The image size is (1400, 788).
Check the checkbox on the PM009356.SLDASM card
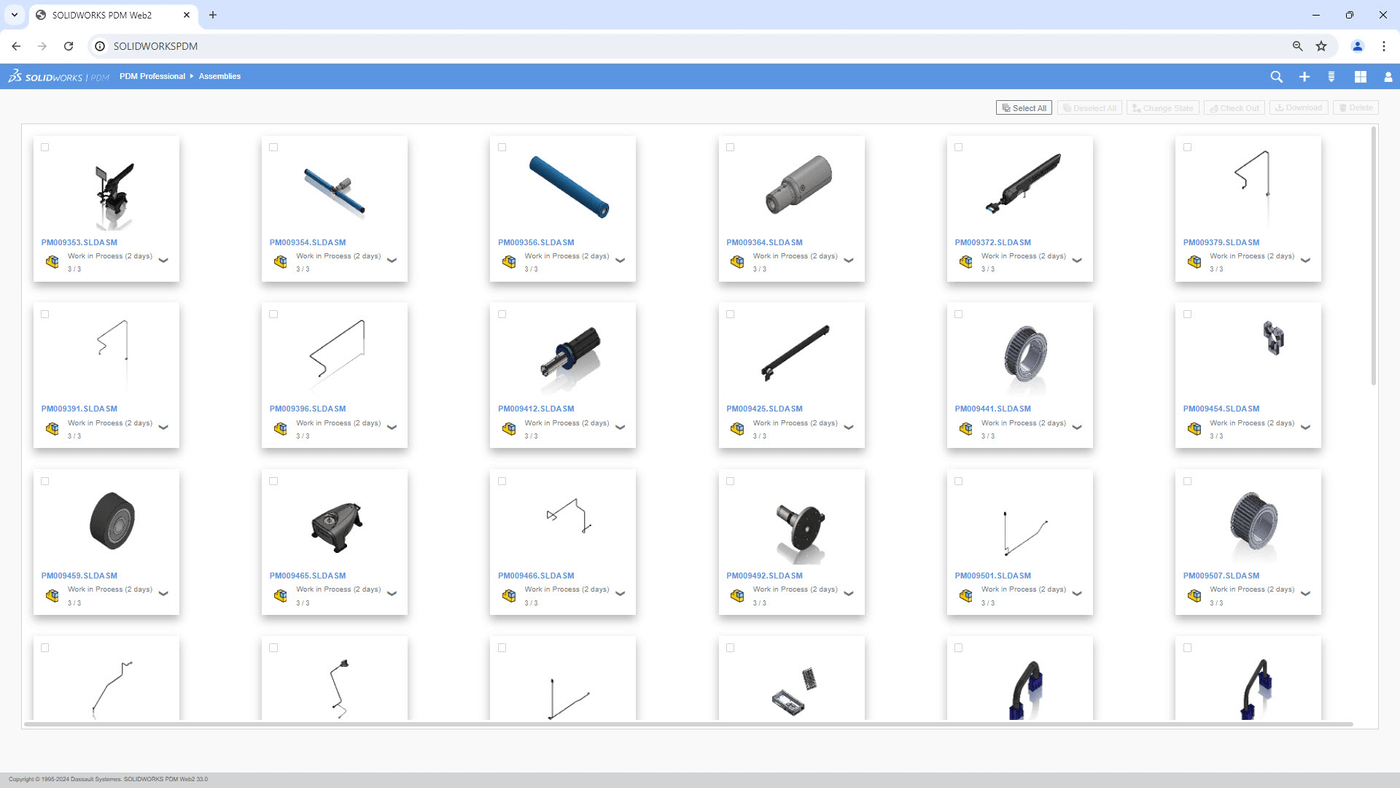(x=501, y=146)
